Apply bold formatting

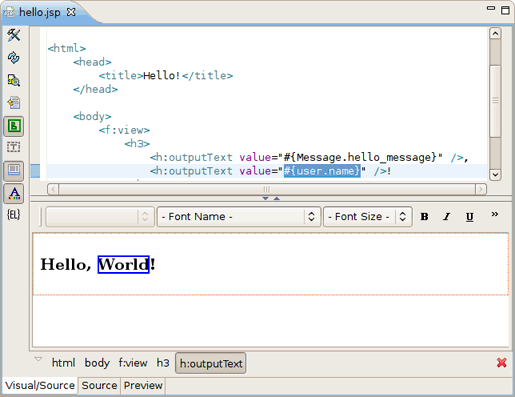pos(424,217)
